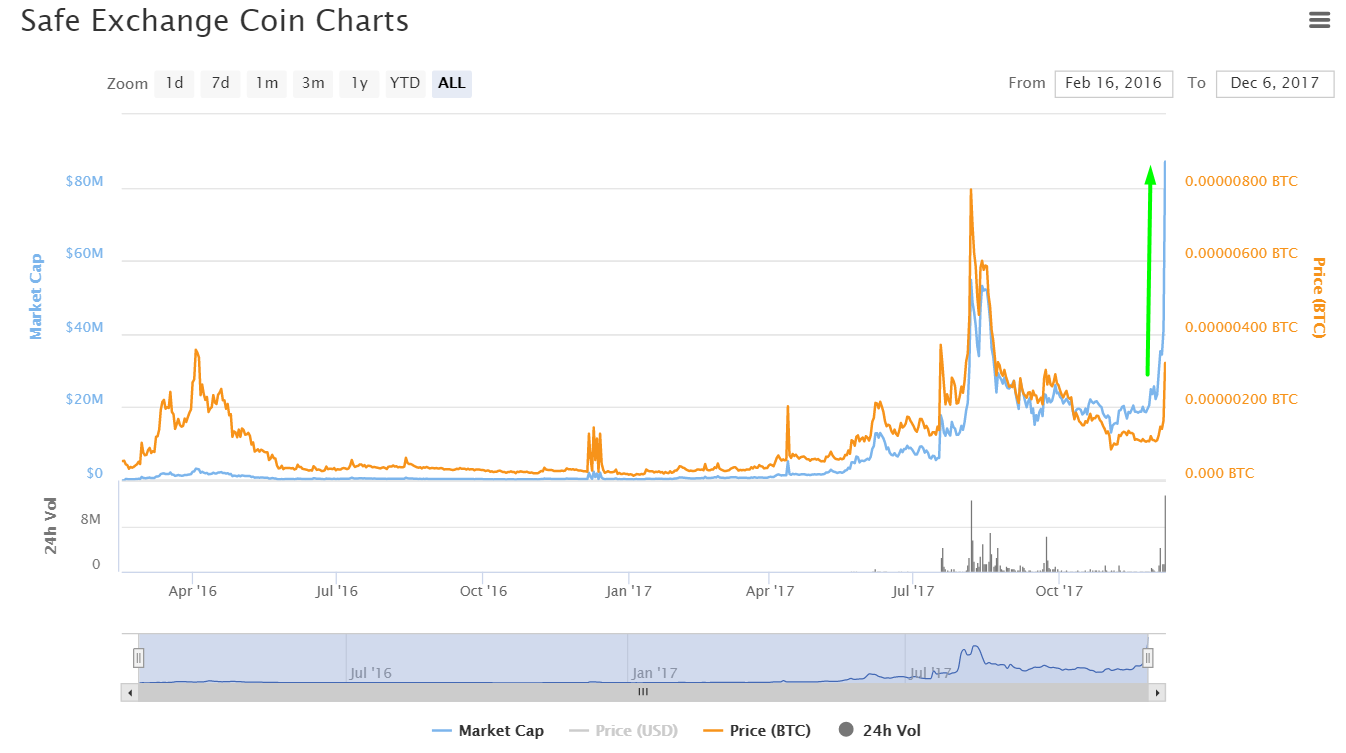Click the 24h Vol vertical axis title
This screenshot has height=753, width=1346.
(x=50, y=526)
